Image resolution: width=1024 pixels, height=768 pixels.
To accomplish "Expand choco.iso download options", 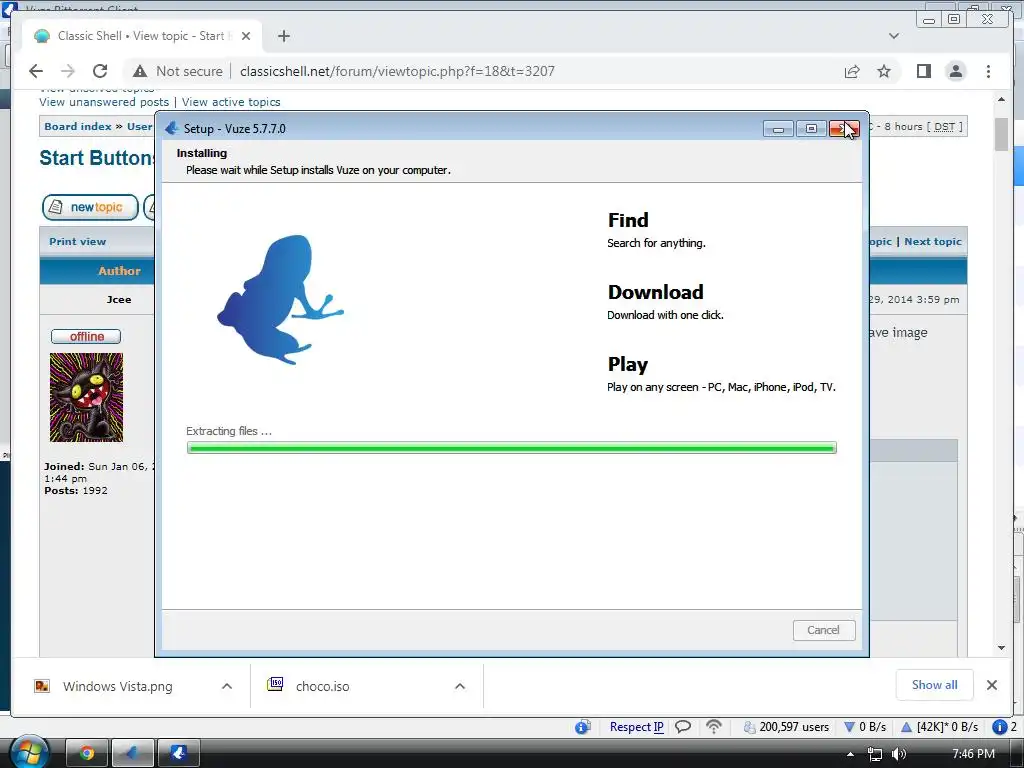I will click(460, 686).
